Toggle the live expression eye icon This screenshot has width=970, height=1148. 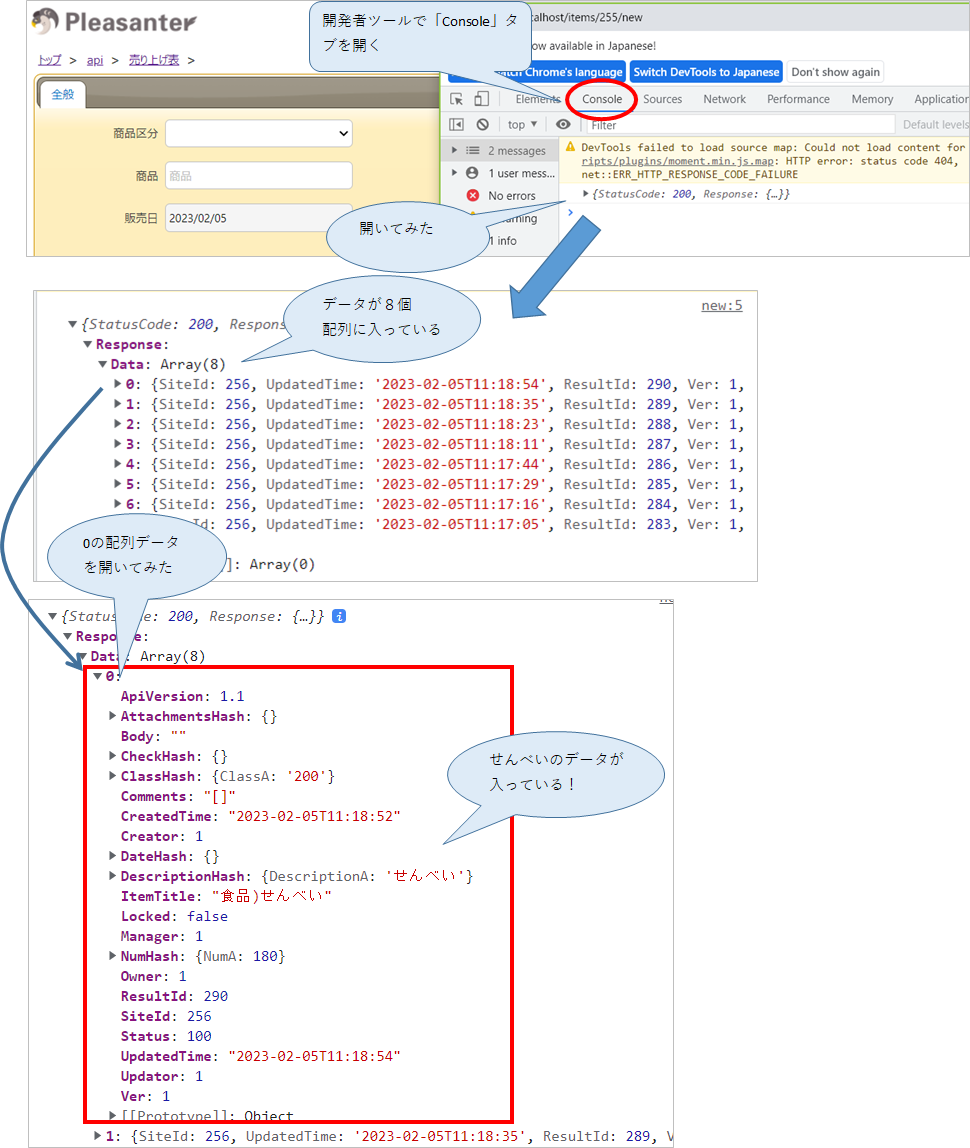[x=562, y=125]
